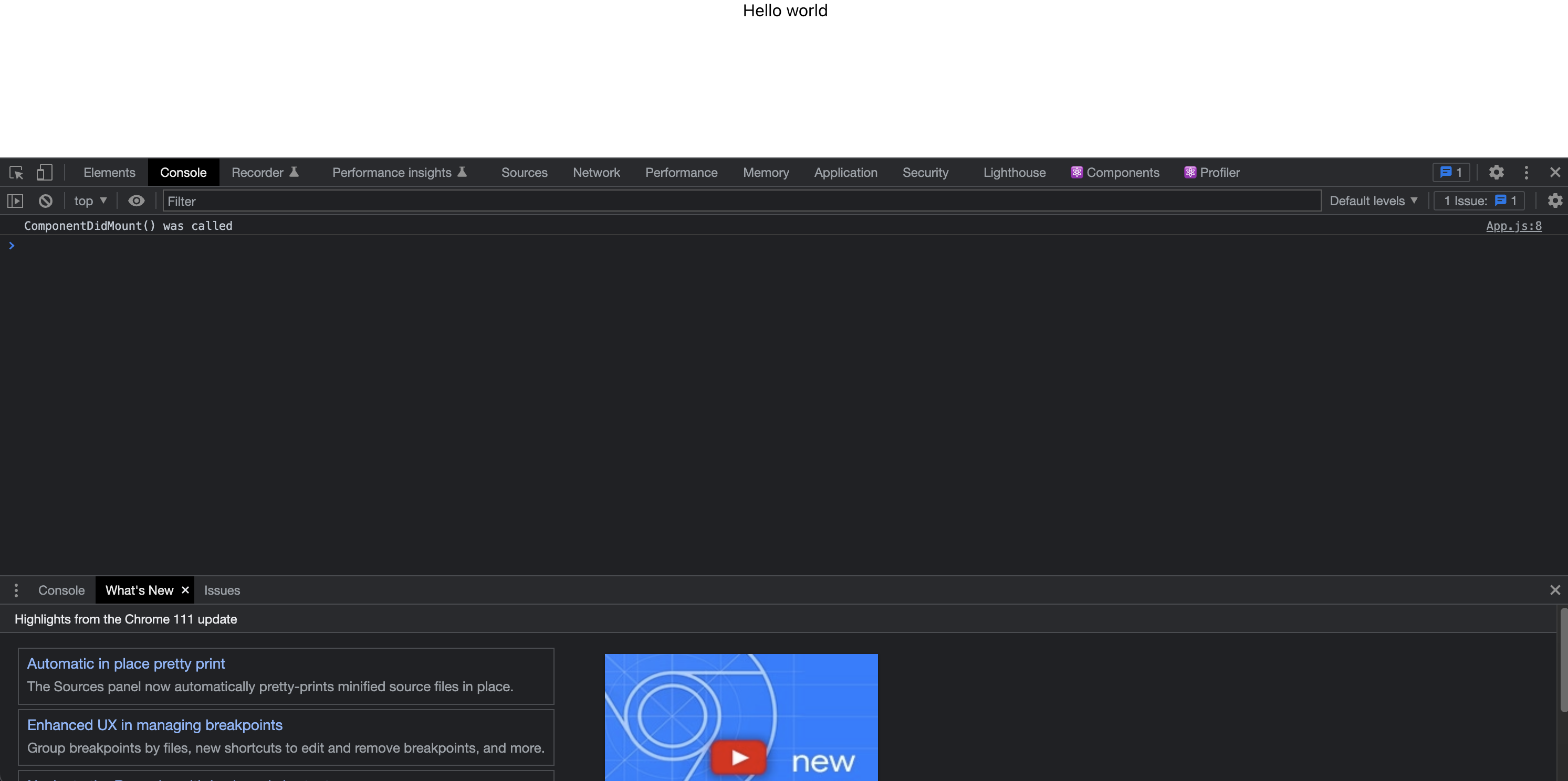The width and height of the screenshot is (1568, 781).
Task: Open console settings gear icon
Action: (x=1555, y=200)
